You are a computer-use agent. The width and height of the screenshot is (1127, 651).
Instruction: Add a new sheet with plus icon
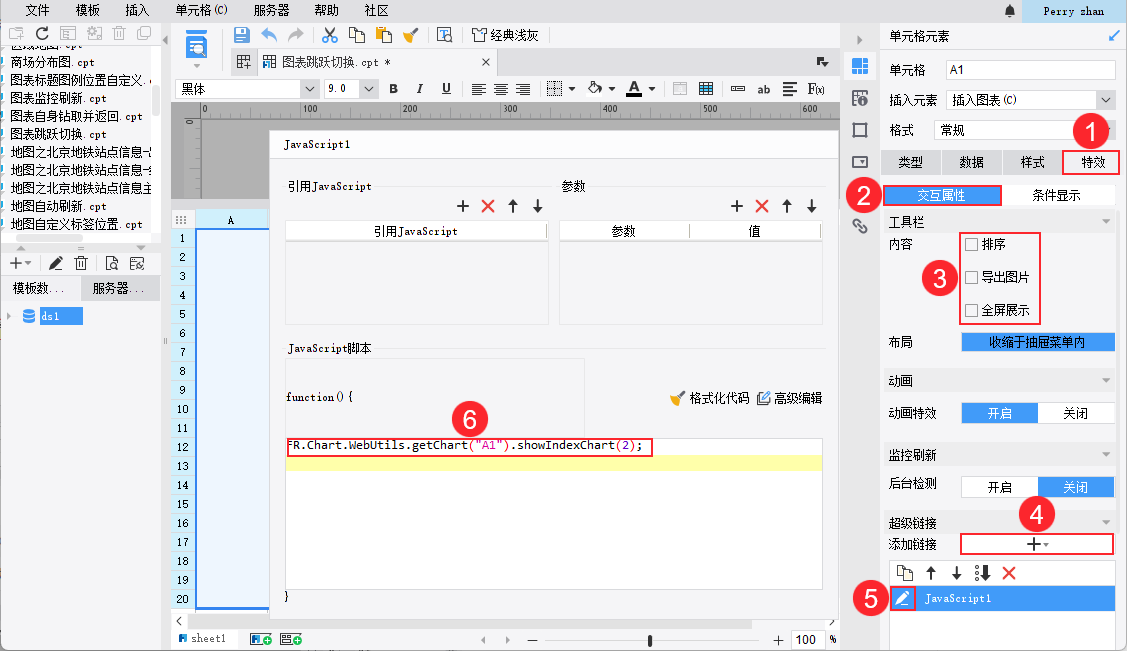[x=261, y=639]
